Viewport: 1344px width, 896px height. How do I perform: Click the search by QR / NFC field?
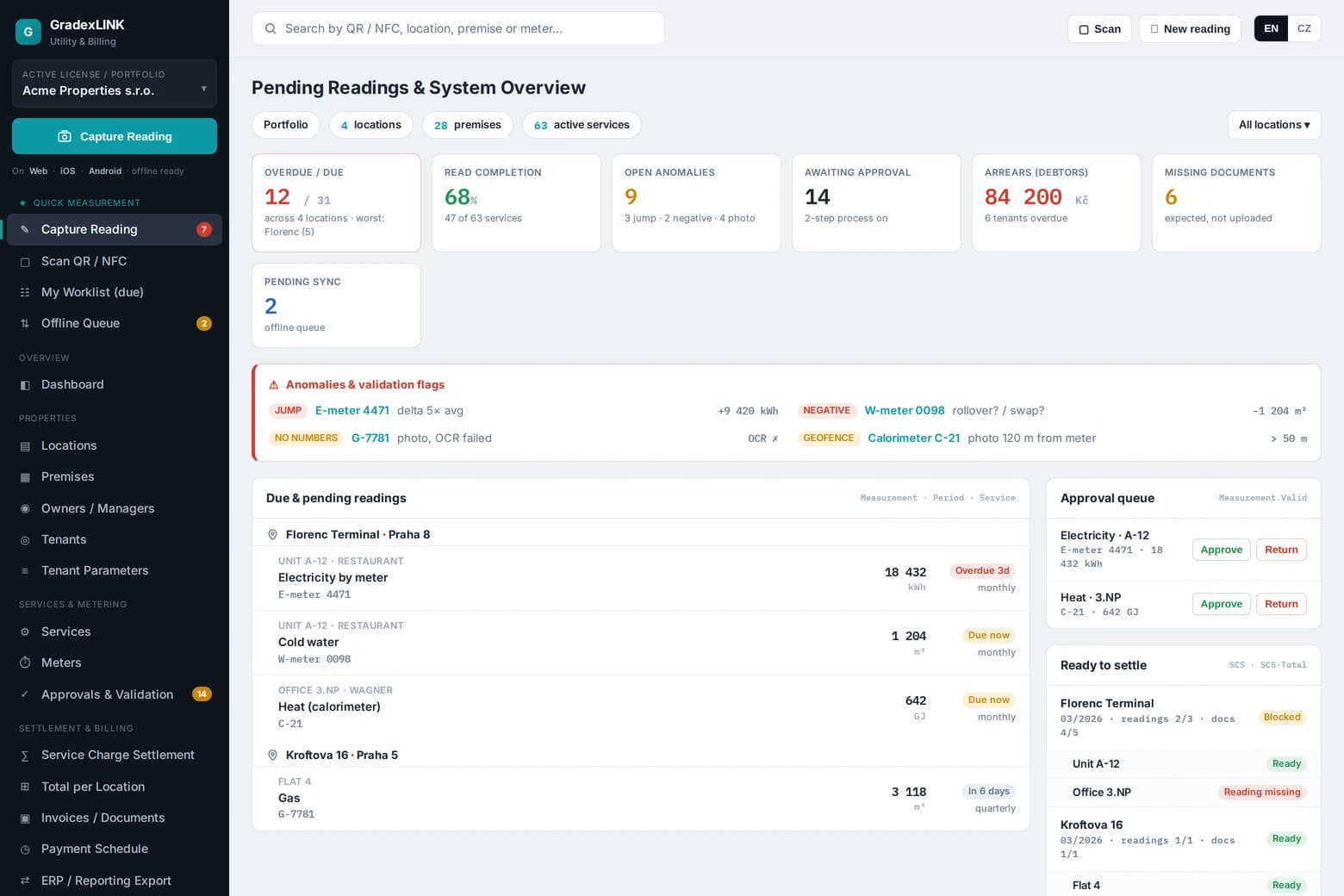pos(458,28)
